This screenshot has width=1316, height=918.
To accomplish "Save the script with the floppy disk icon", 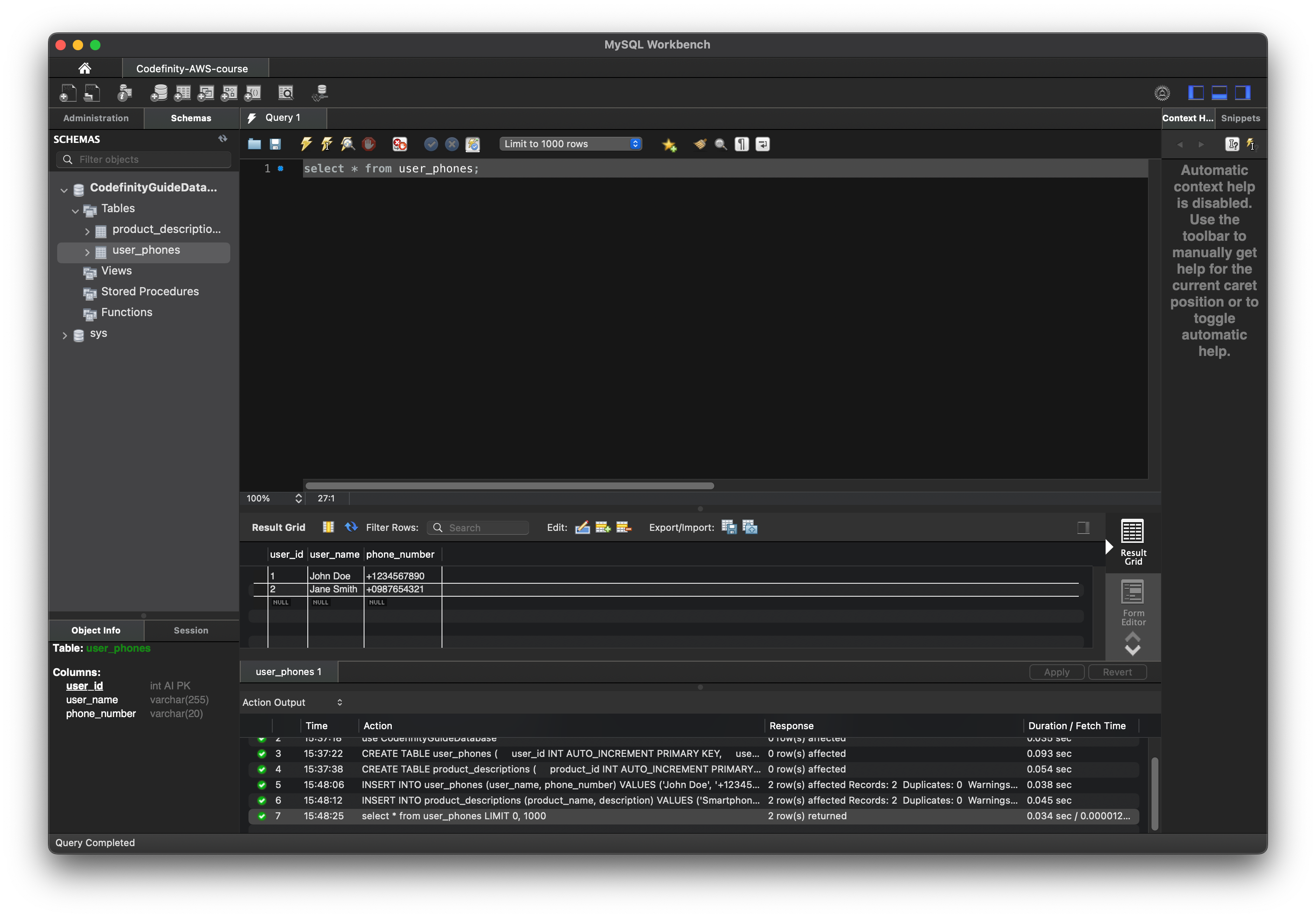I will [x=275, y=144].
